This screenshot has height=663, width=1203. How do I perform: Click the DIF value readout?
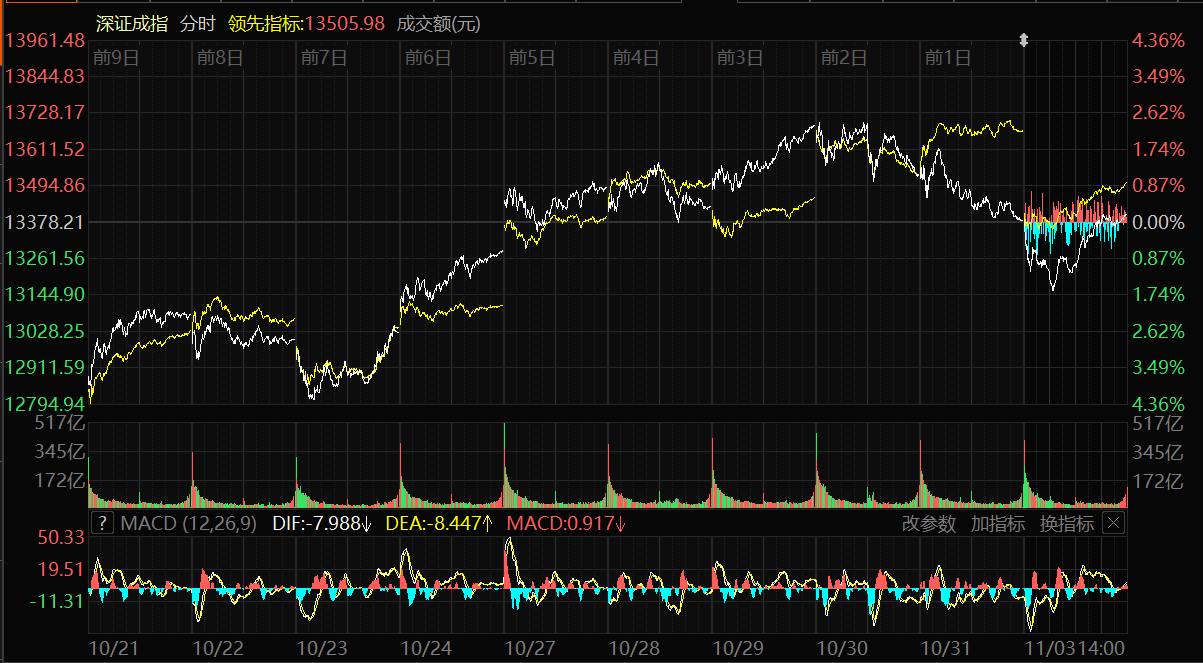321,524
